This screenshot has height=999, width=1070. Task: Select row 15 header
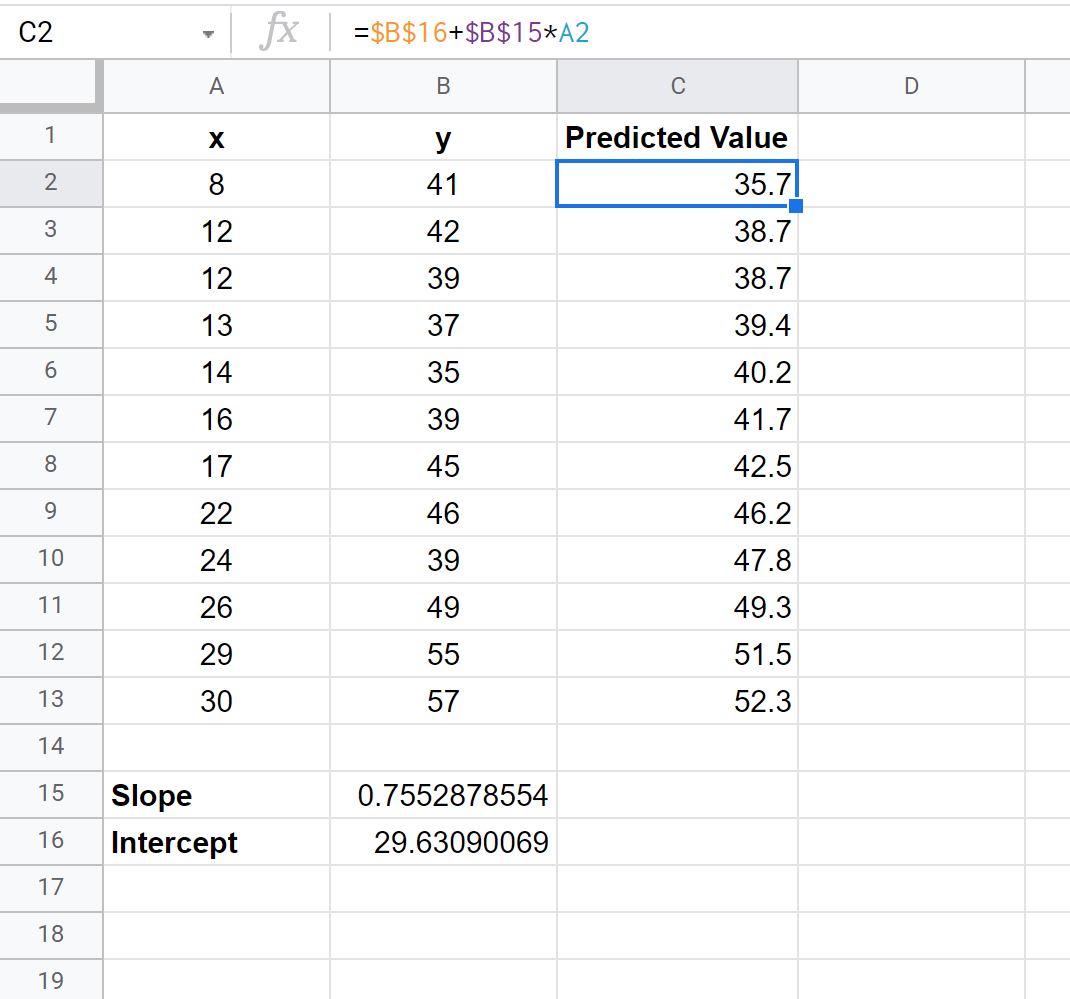point(51,794)
